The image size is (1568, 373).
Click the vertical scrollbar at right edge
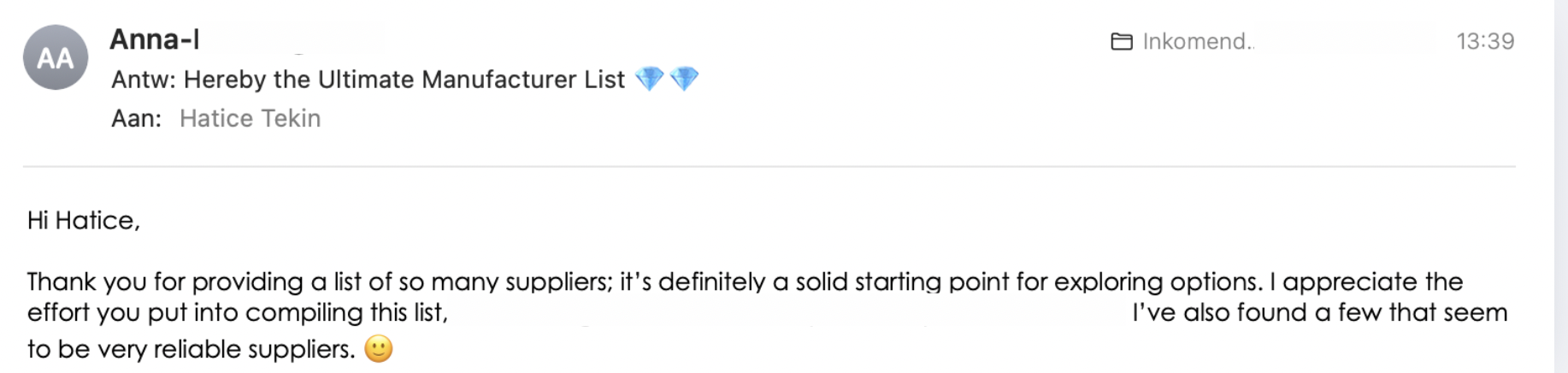tap(1561, 186)
